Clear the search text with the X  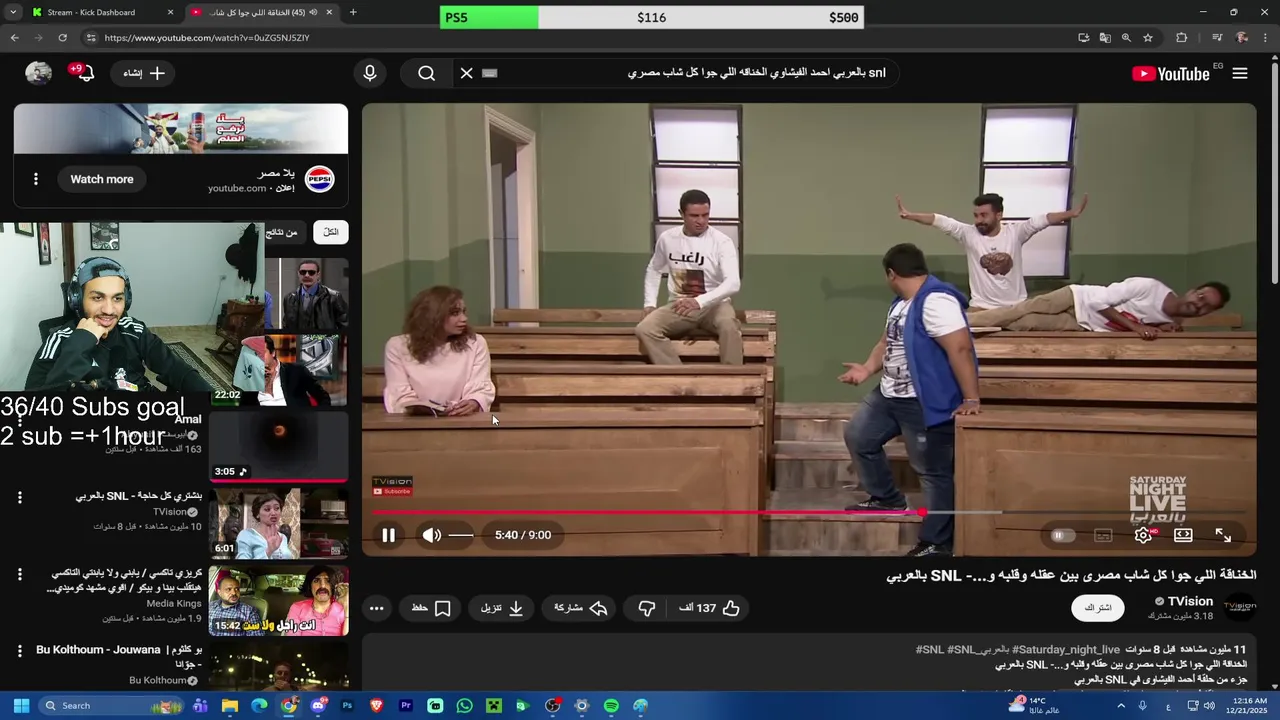(x=466, y=73)
